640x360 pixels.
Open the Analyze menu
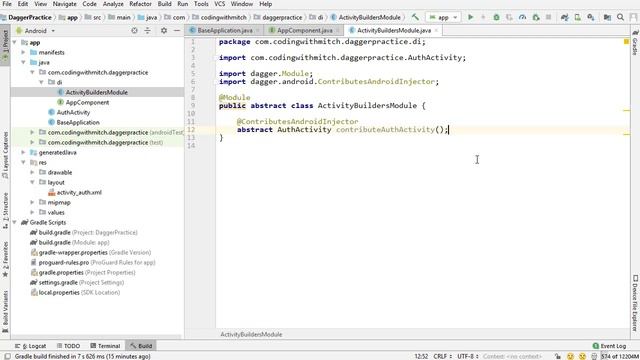(113, 4)
